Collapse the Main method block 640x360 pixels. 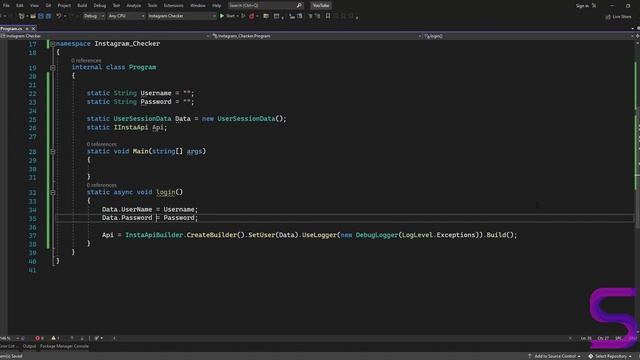(x=53, y=151)
